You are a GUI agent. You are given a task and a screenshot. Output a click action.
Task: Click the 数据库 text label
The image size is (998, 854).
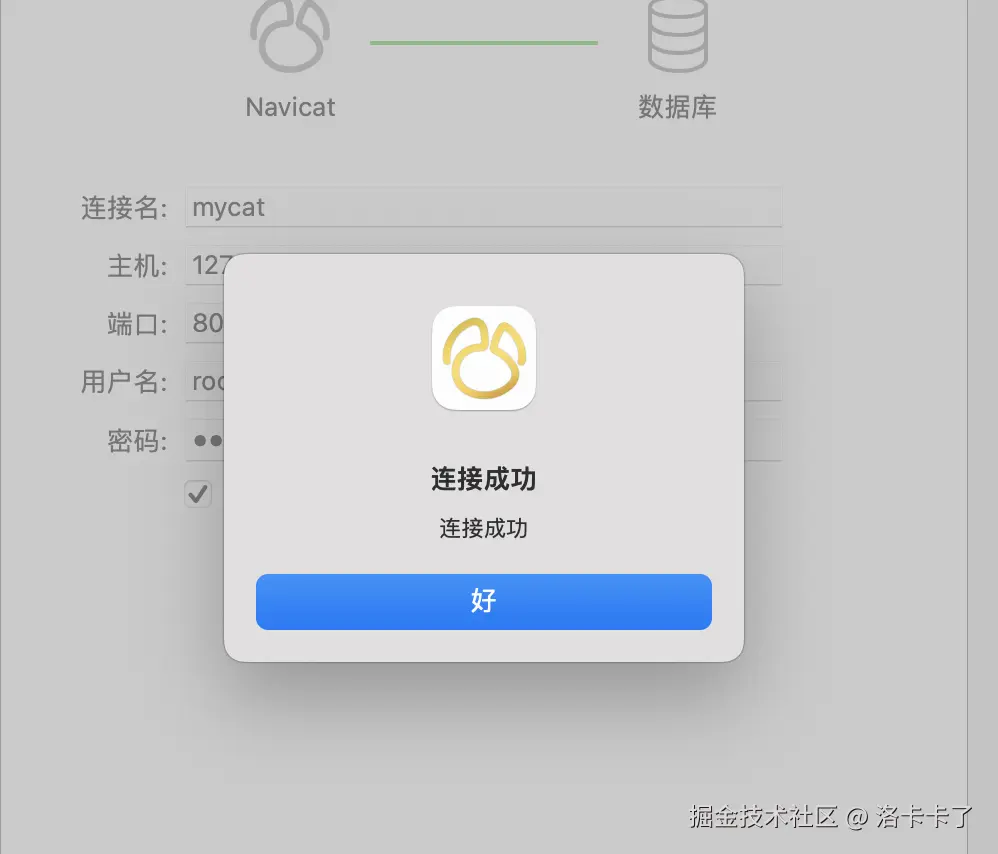pyautogui.click(x=677, y=107)
